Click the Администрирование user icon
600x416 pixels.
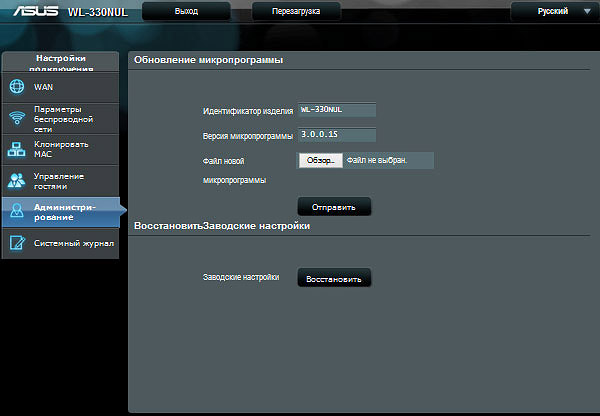(17, 210)
